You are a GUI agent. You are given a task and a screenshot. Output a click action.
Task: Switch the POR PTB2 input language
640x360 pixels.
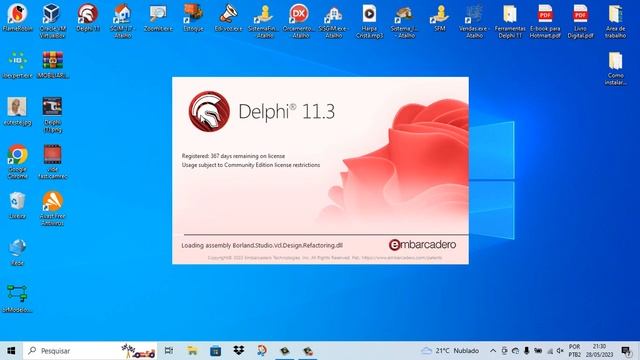(574, 351)
